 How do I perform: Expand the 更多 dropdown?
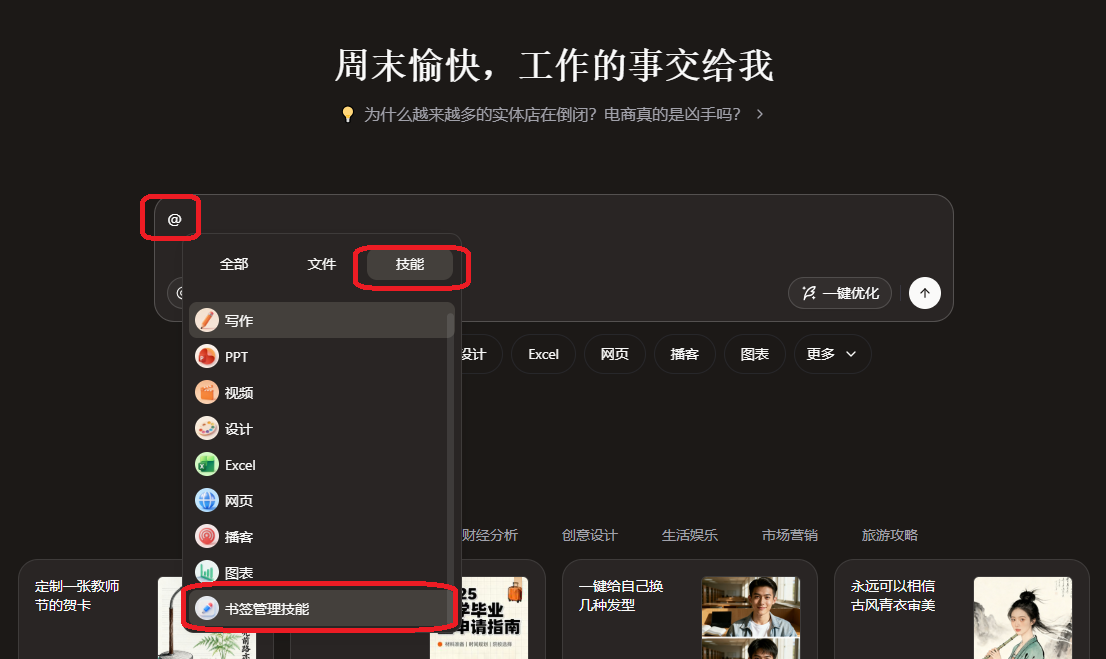832,354
